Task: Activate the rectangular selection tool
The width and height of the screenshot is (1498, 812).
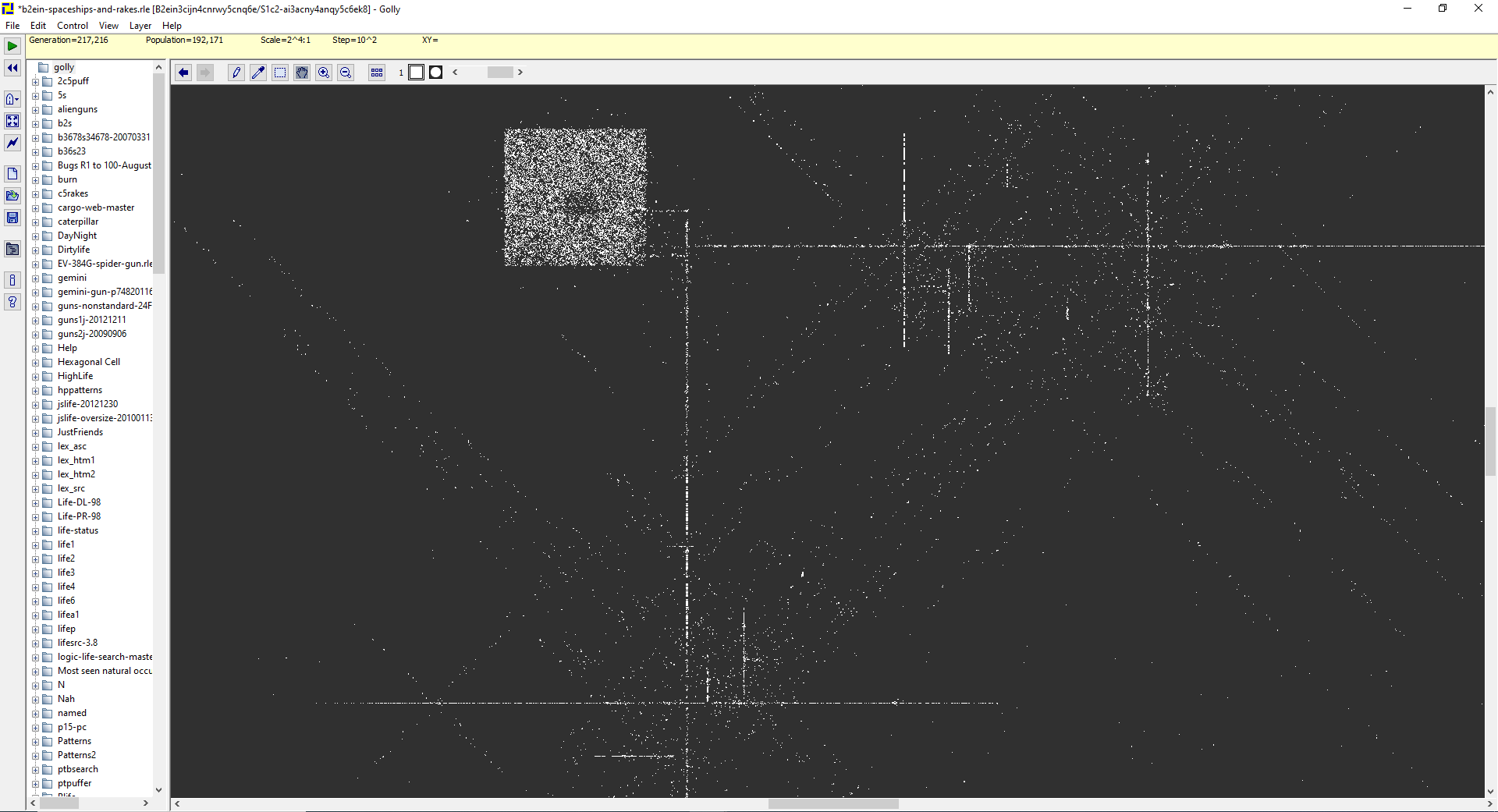Action: click(x=280, y=73)
